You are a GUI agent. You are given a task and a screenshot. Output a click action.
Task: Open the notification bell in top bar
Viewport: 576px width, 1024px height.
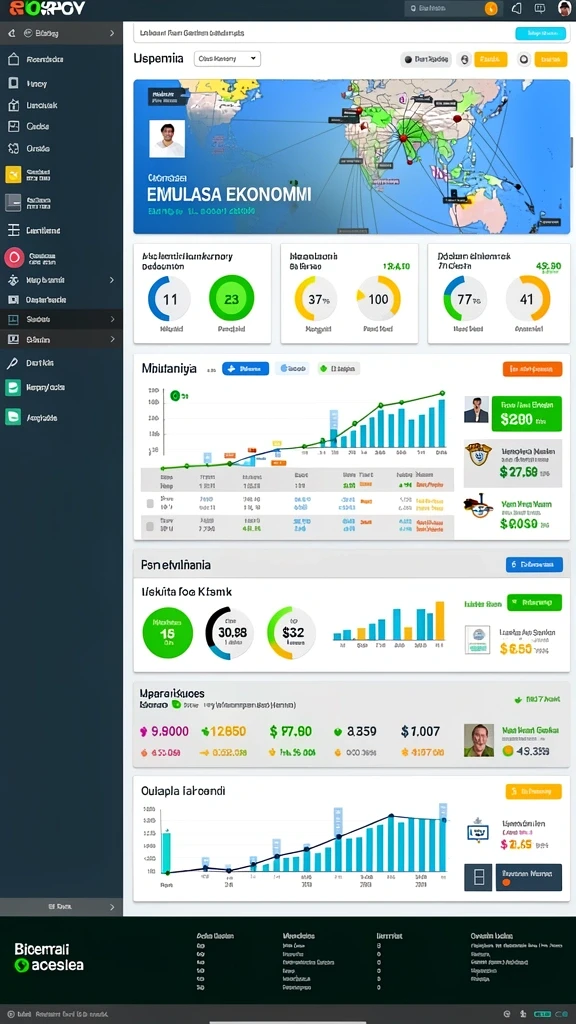pos(517,8)
